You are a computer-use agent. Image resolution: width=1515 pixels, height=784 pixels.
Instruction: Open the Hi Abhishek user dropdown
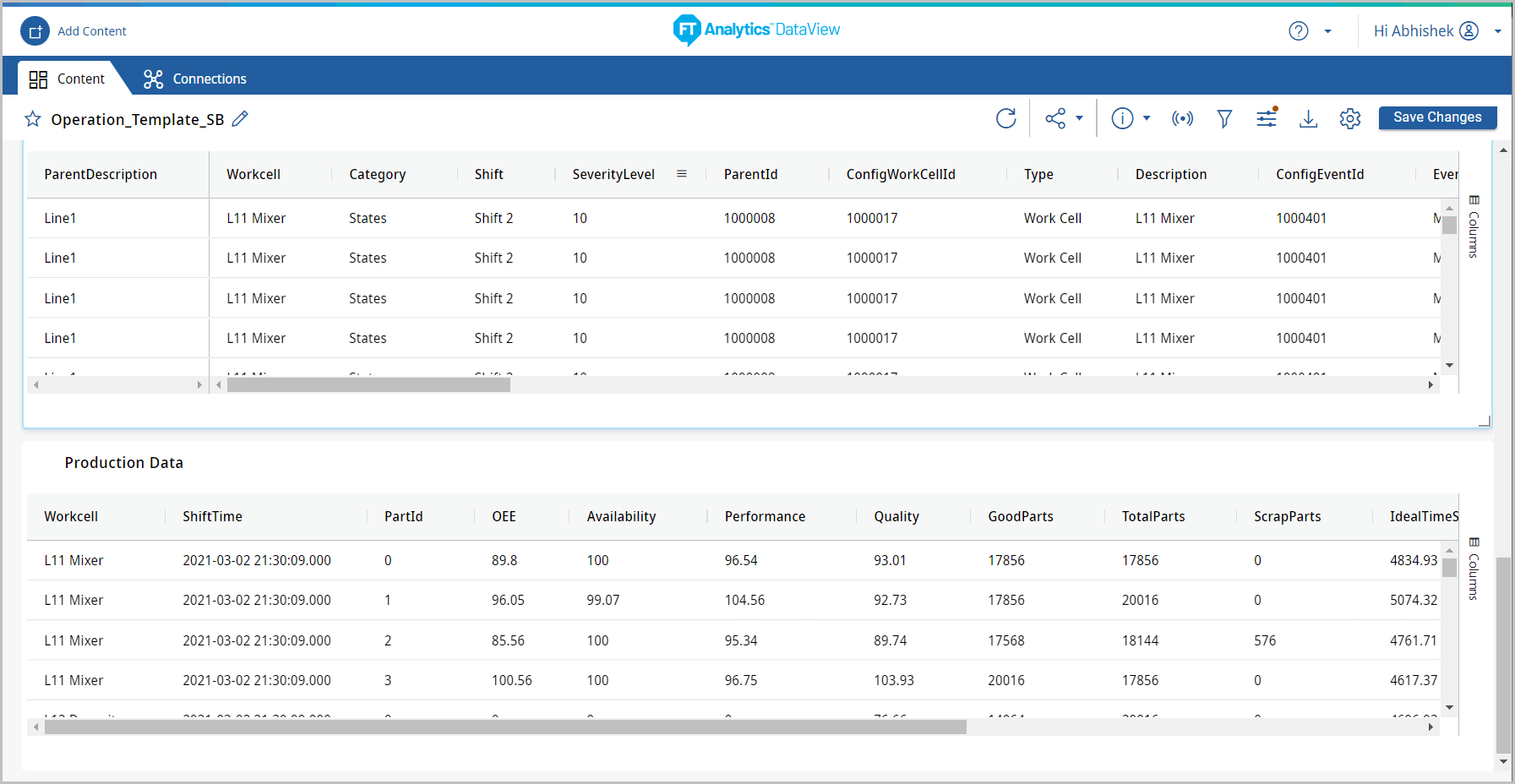[1497, 31]
